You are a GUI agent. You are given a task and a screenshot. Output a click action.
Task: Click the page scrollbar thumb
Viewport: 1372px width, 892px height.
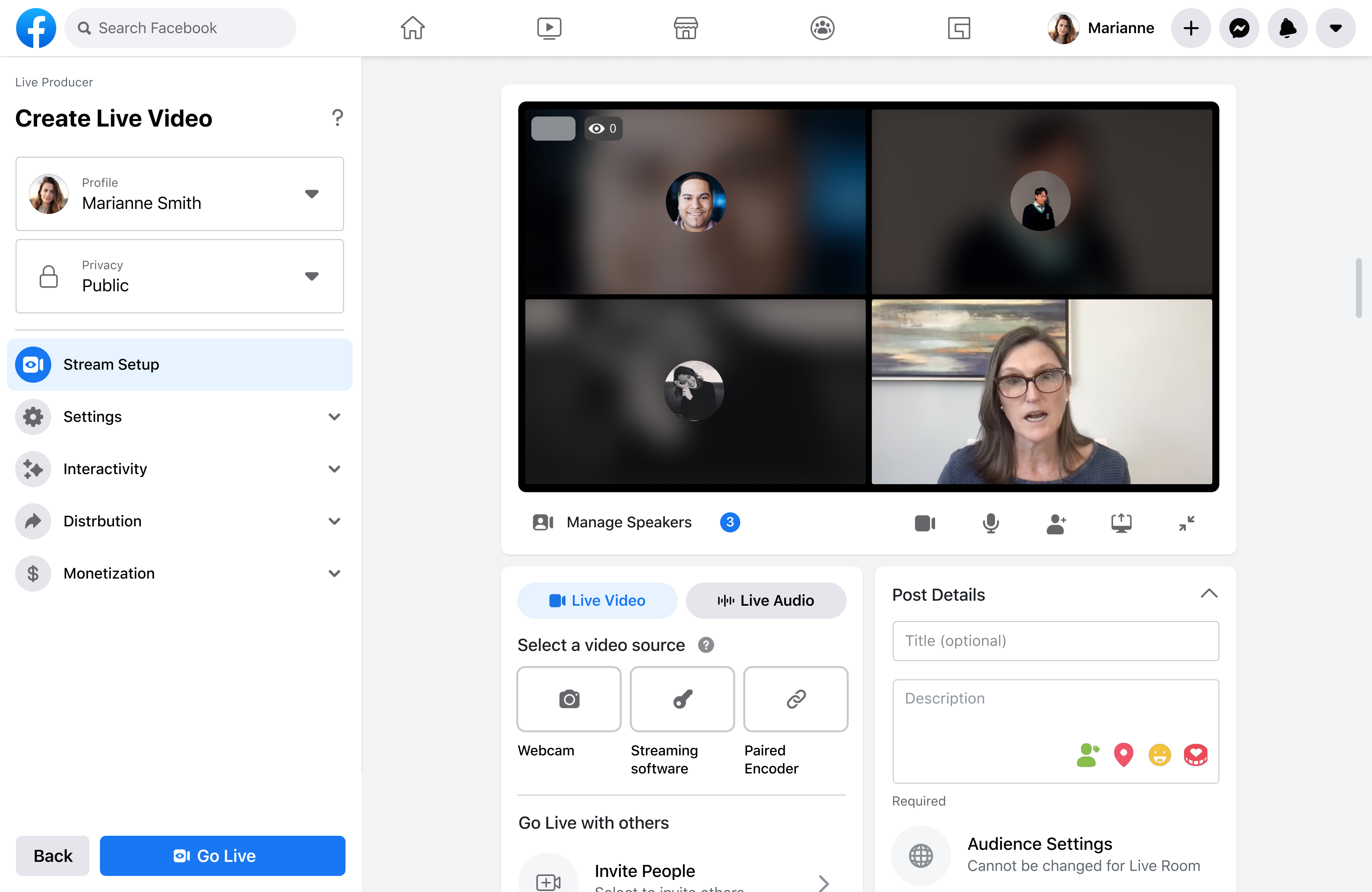tap(1359, 288)
